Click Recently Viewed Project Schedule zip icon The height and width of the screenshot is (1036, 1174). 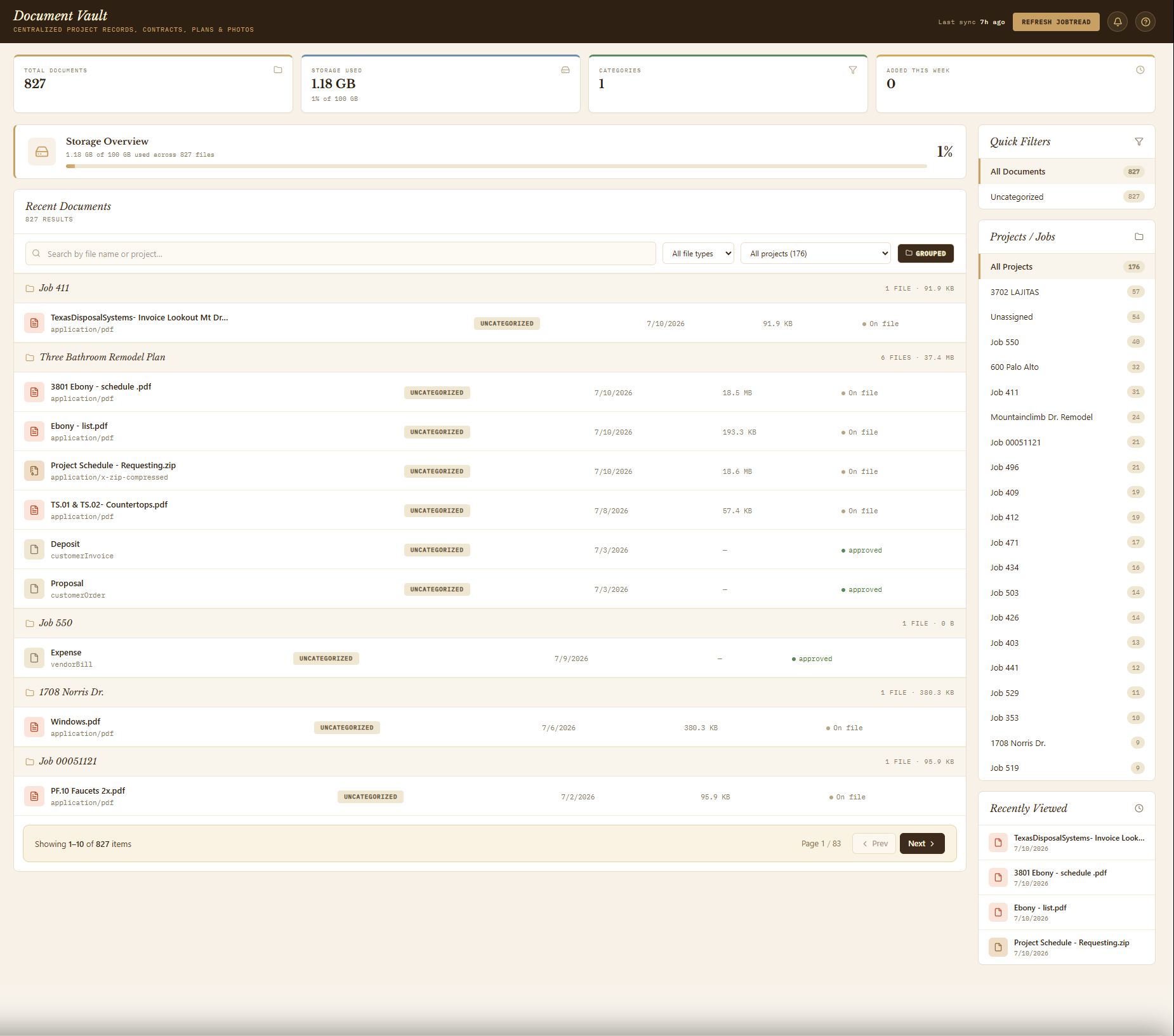998,947
